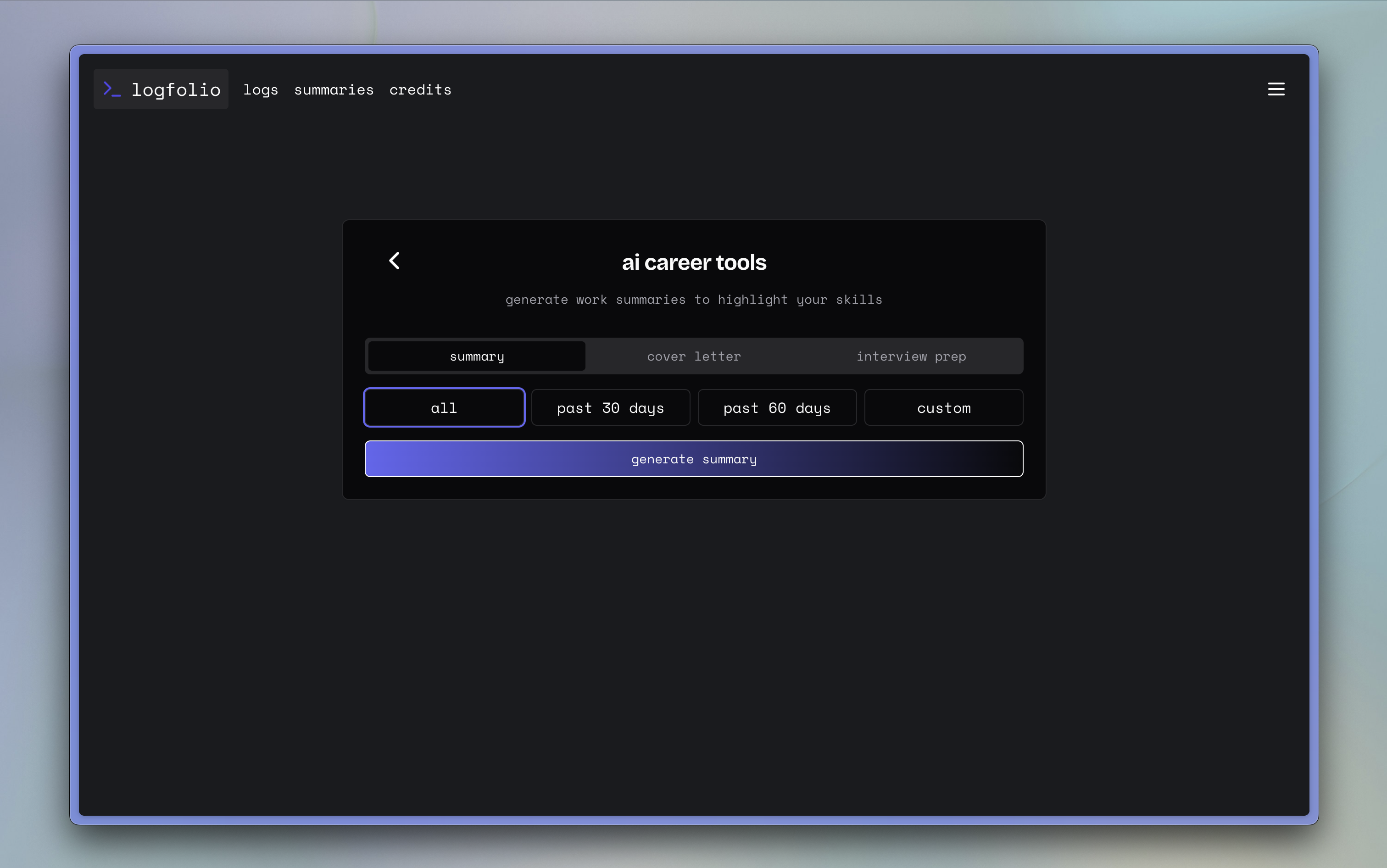Select the "all" time range option
The image size is (1387, 868).
tap(444, 407)
